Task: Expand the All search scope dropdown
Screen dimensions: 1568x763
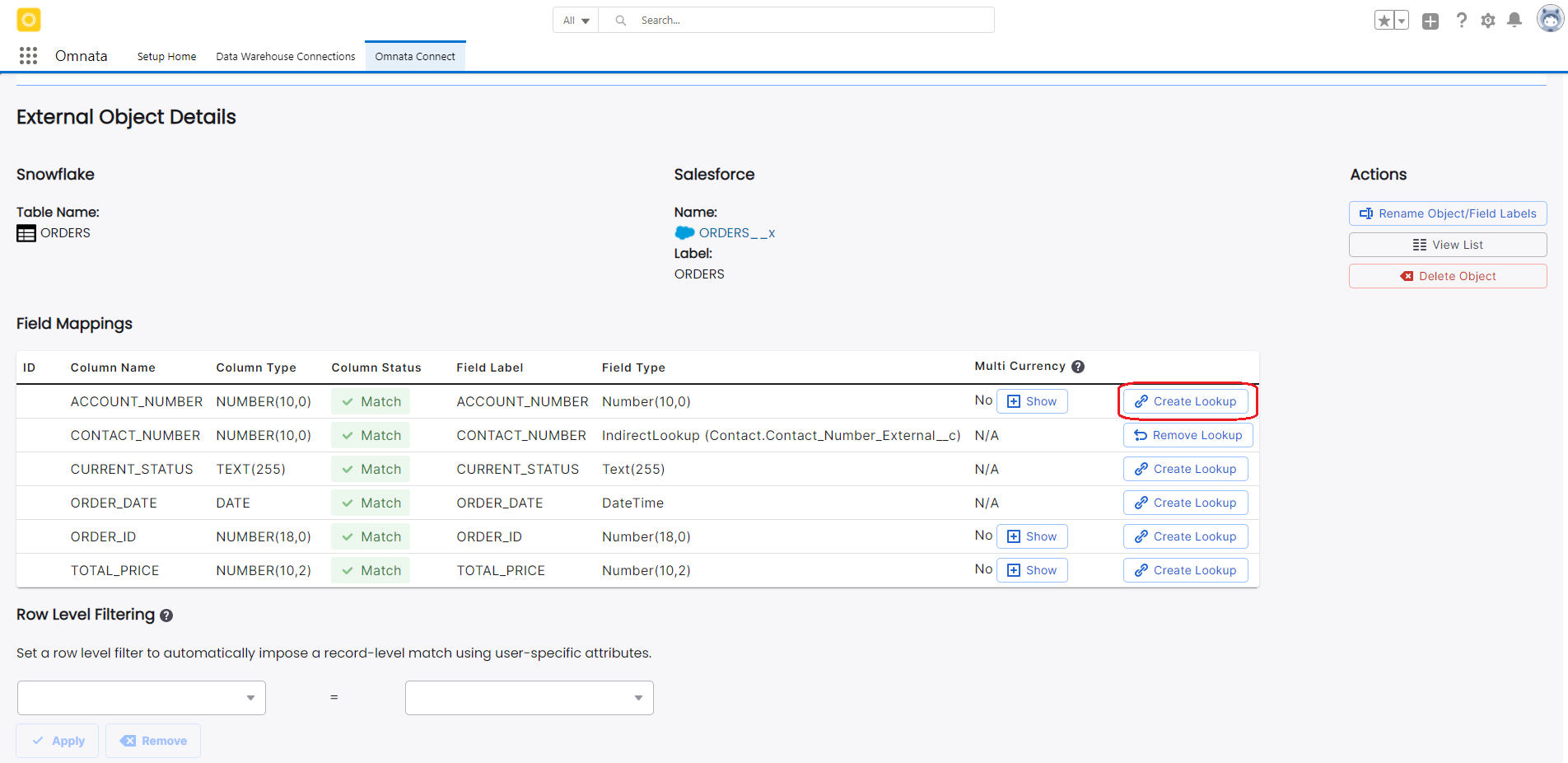Action: pyautogui.click(x=576, y=20)
